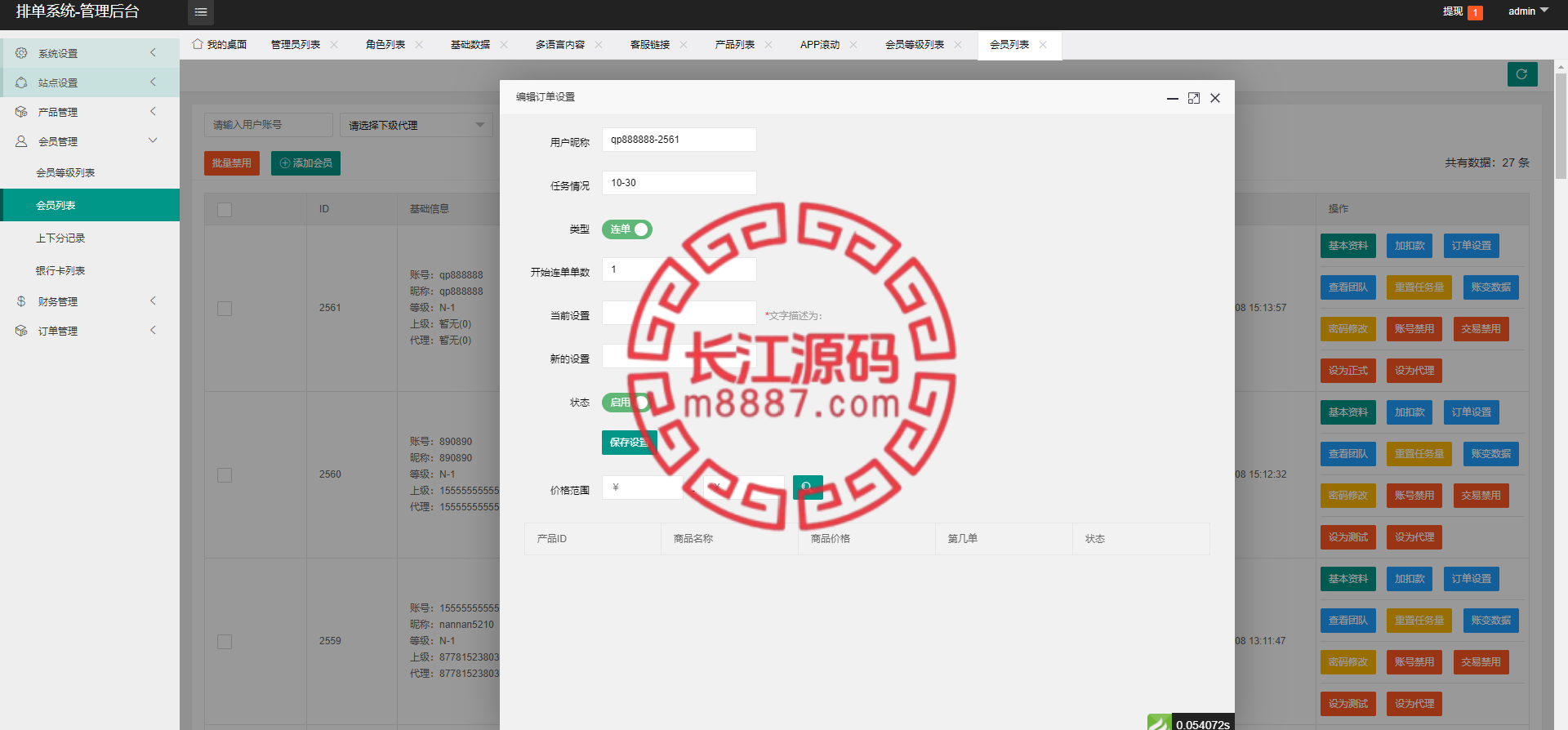This screenshot has height=730, width=1568.
Task: Expand the 系统设置 menu chevron
Action: pyautogui.click(x=153, y=52)
